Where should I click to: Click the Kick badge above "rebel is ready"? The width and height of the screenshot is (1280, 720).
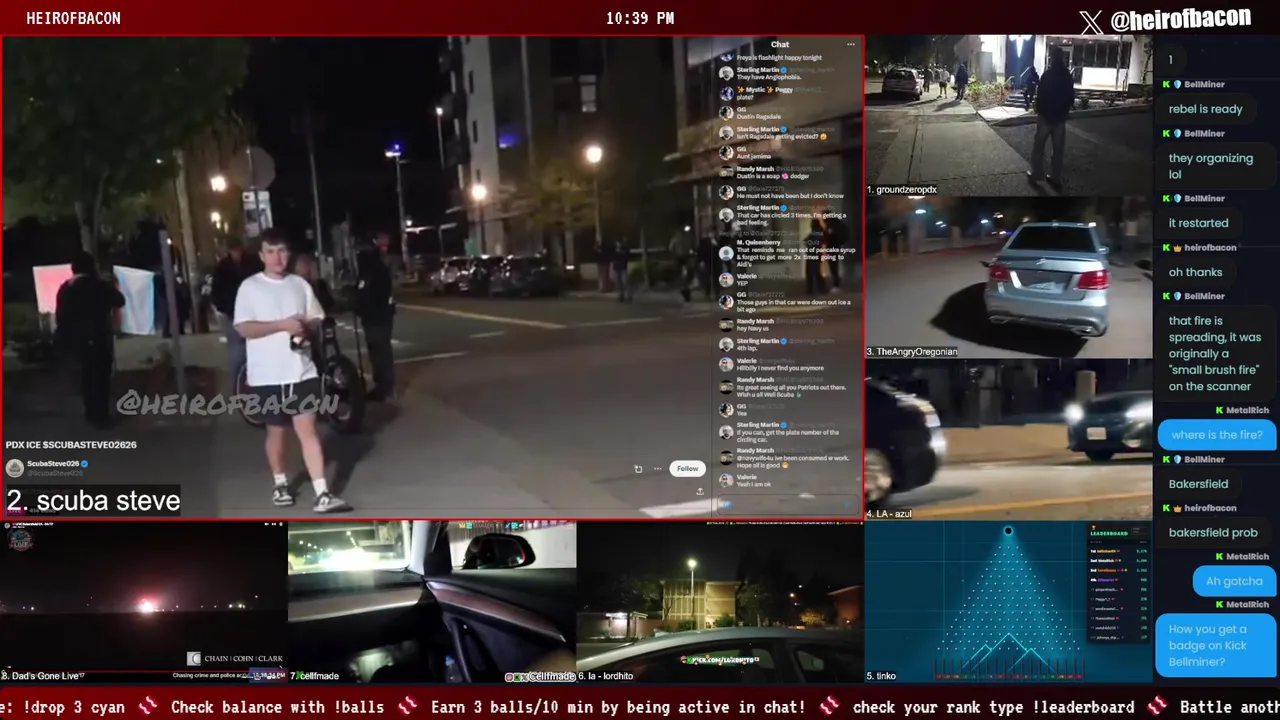coord(1166,85)
